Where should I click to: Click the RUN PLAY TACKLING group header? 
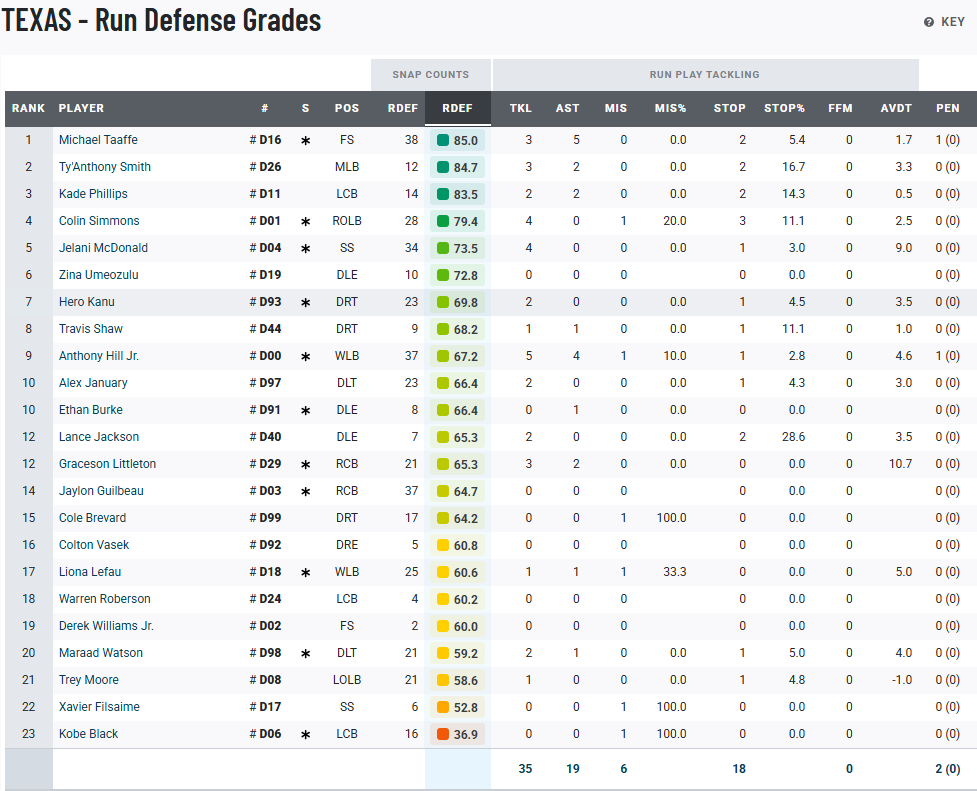tap(704, 75)
